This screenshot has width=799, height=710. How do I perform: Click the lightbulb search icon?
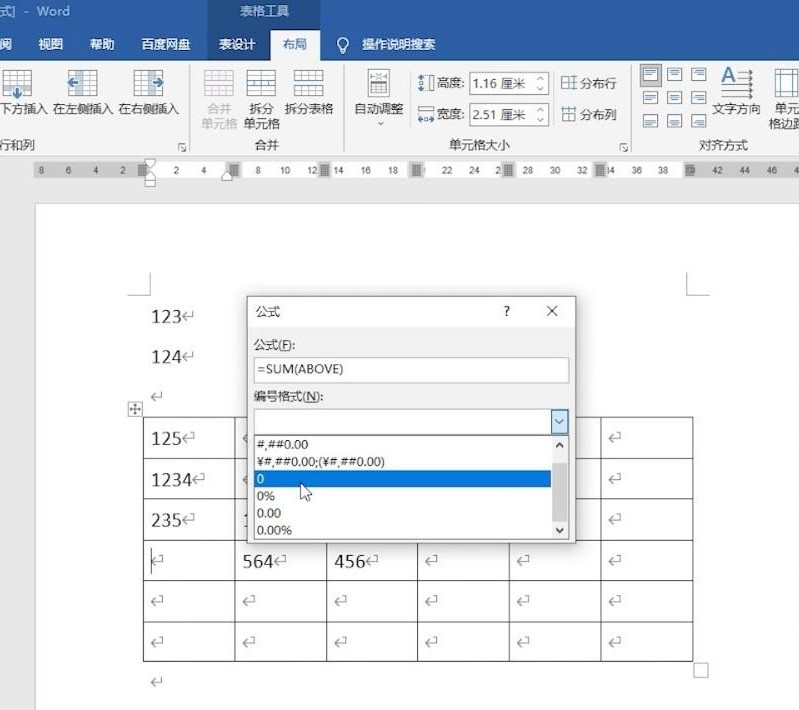[x=343, y=45]
